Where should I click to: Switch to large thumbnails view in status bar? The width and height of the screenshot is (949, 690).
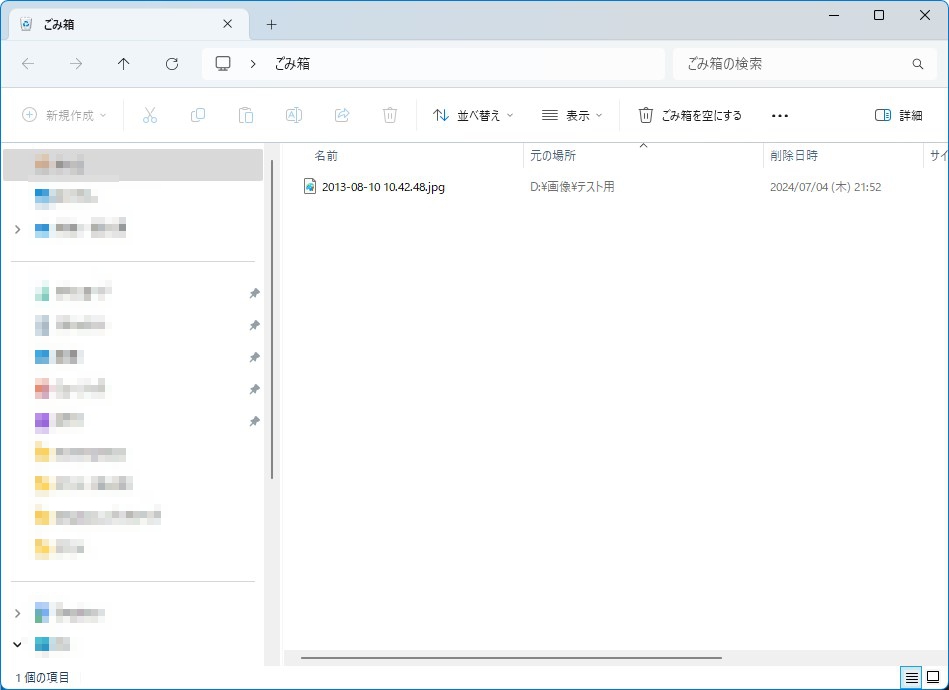click(933, 677)
